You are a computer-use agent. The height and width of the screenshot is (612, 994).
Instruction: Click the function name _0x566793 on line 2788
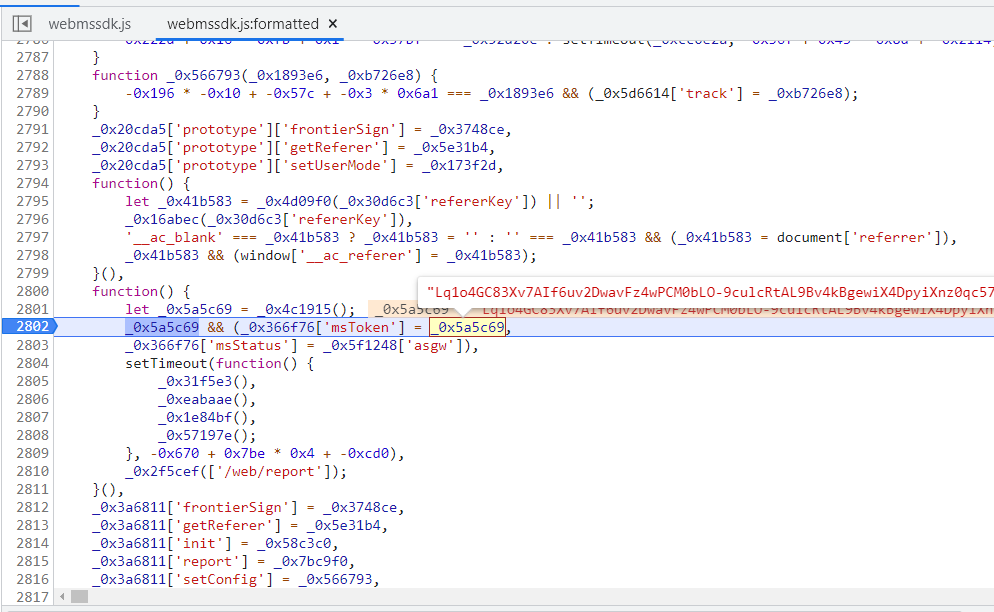click(x=203, y=75)
